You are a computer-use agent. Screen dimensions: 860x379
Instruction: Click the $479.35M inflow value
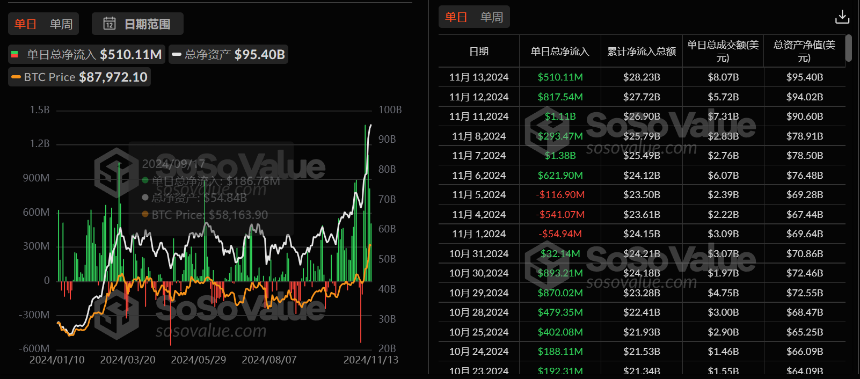coord(560,312)
